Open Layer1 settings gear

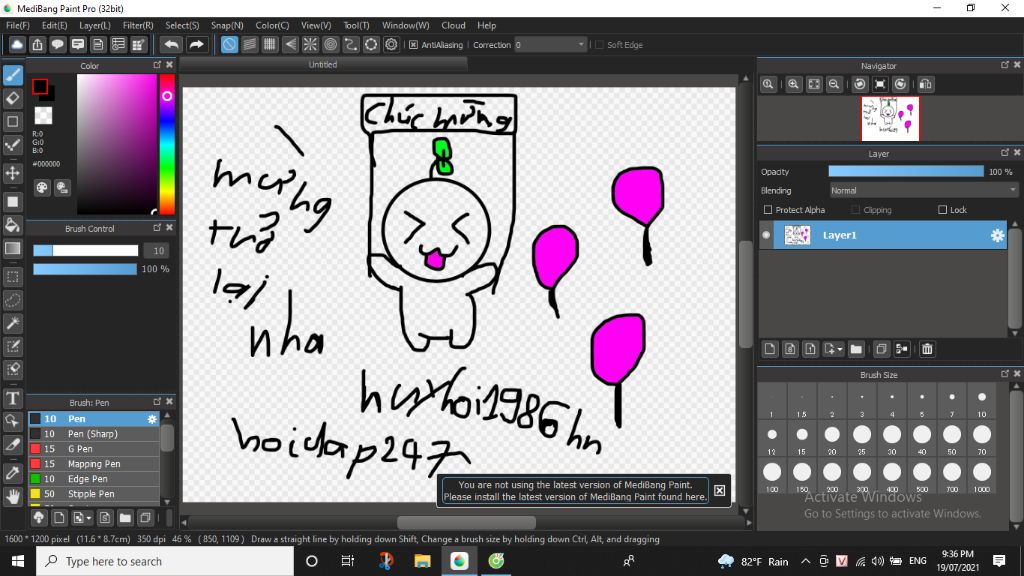tap(997, 235)
